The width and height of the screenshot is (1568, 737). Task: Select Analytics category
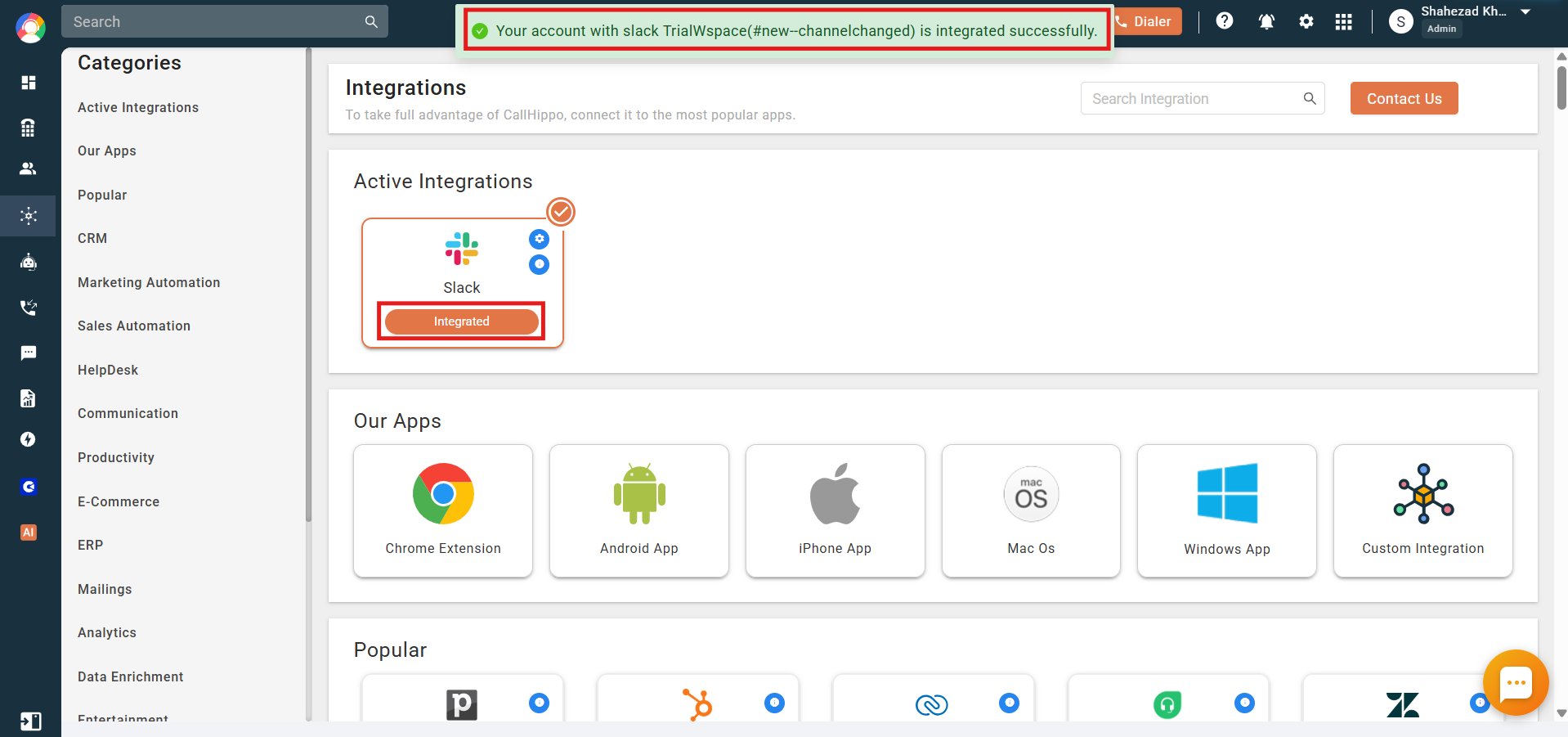click(x=107, y=633)
